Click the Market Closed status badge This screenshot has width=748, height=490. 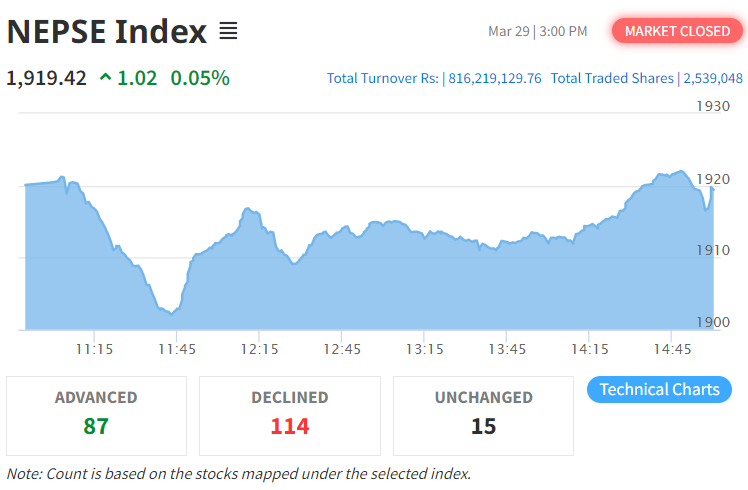click(677, 31)
